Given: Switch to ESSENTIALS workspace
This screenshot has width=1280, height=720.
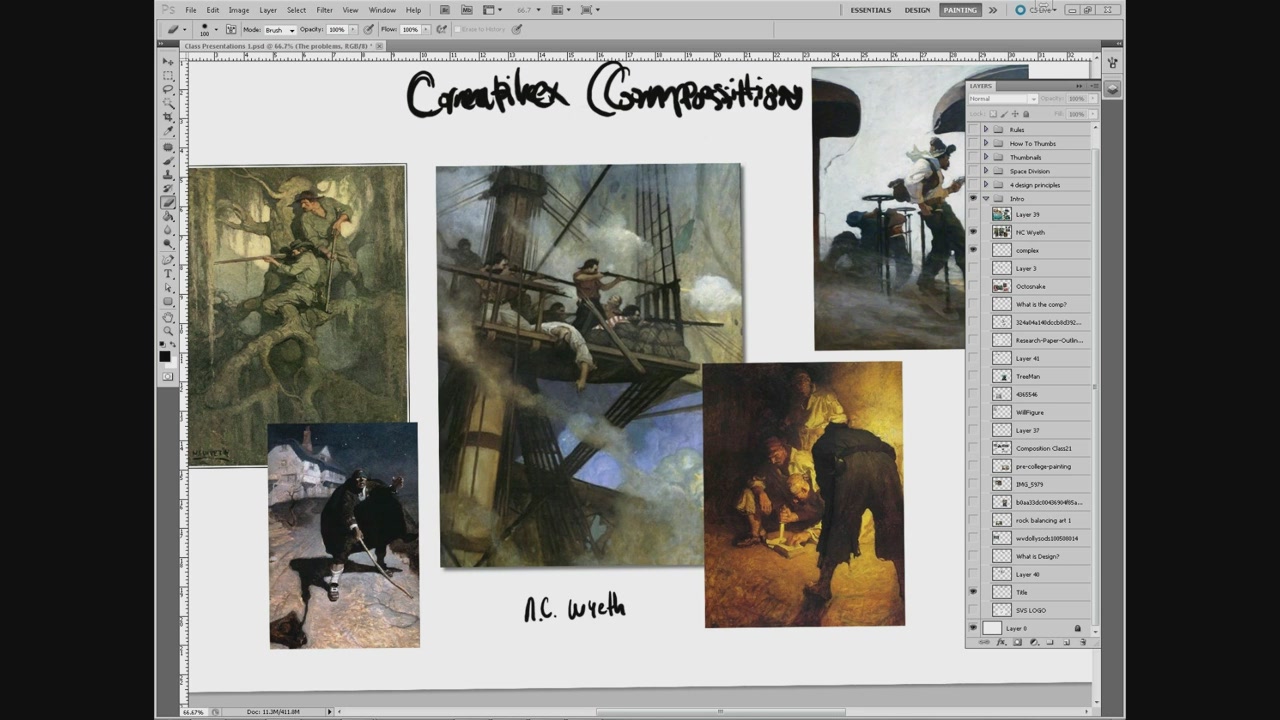Looking at the screenshot, I should (x=871, y=10).
